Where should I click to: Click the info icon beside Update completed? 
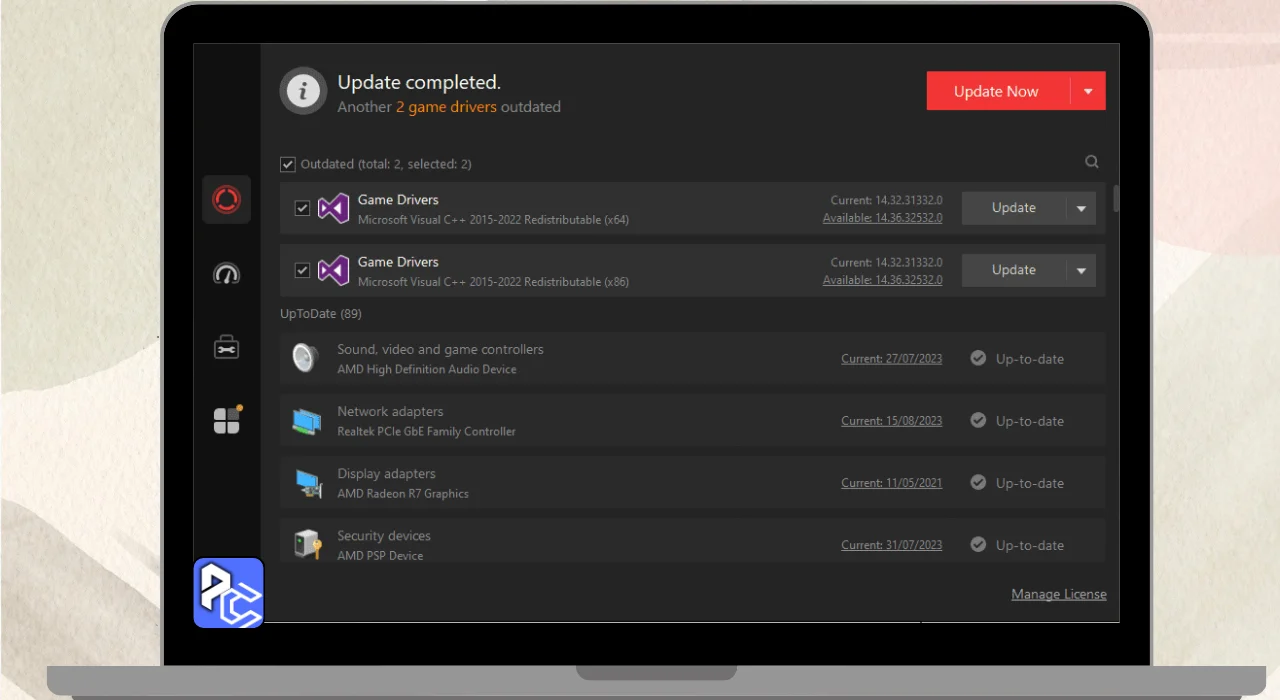(303, 92)
